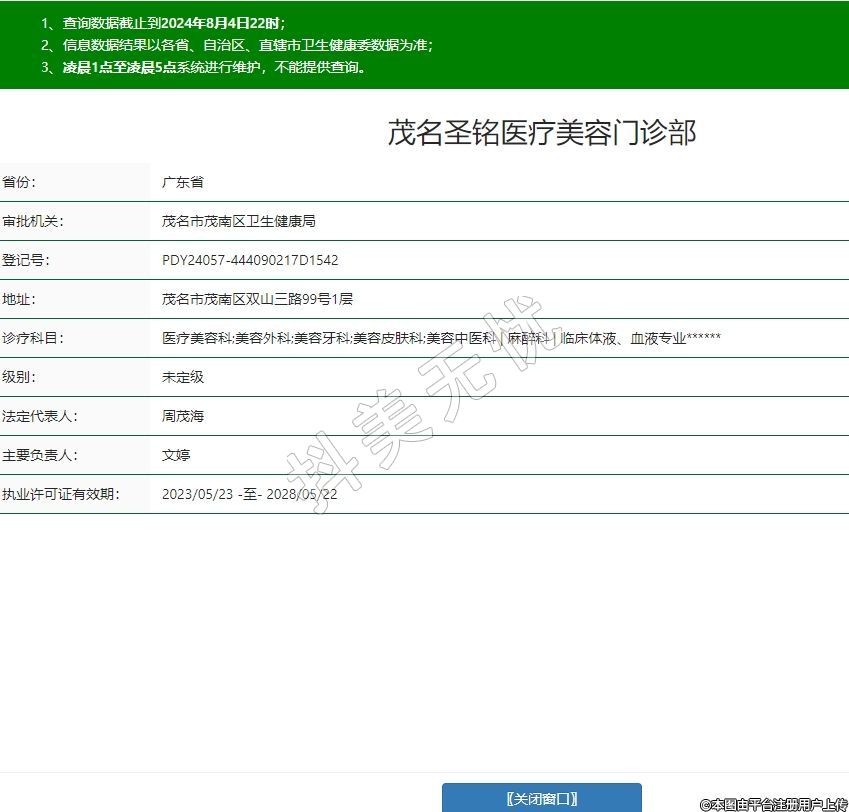Select legal representative name 周茂海

click(183, 416)
